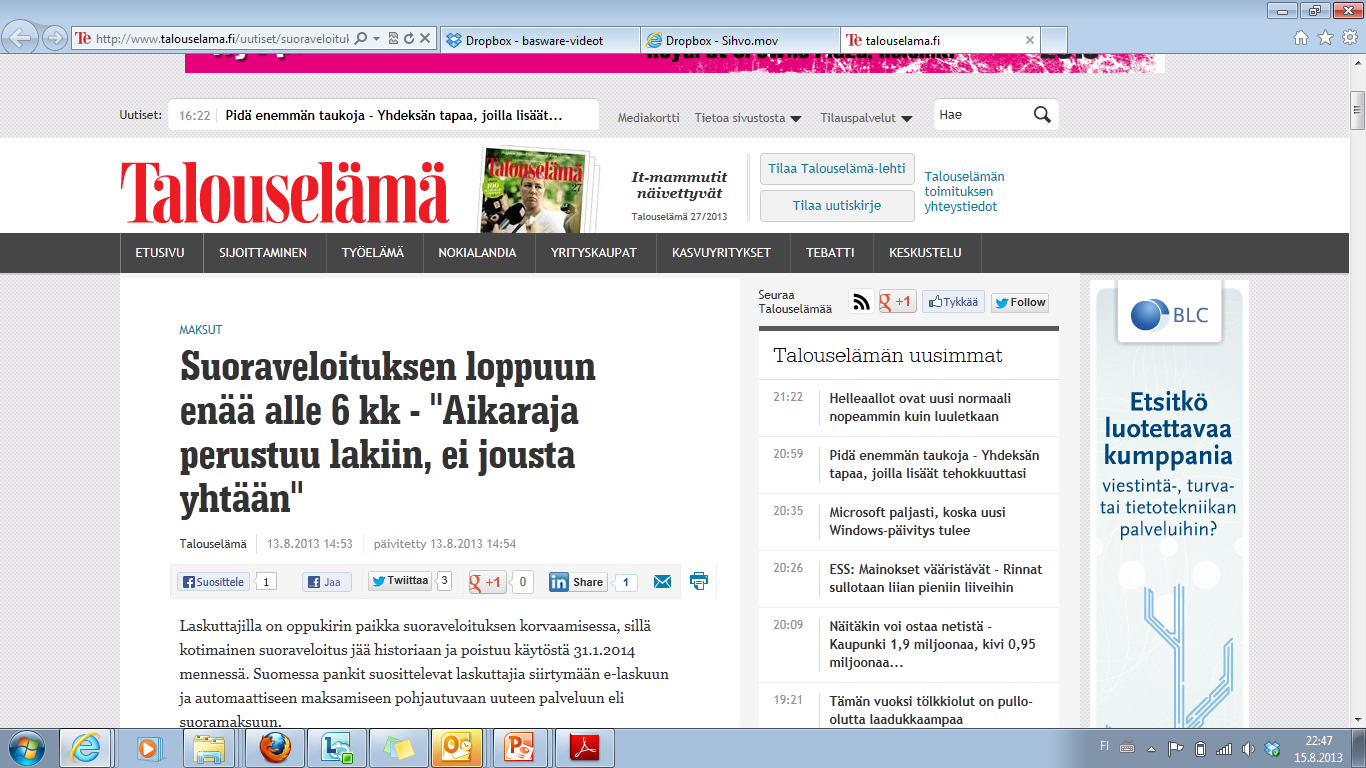This screenshot has height=768, width=1366.
Task: Open the browser Home icon
Action: tap(1301, 38)
